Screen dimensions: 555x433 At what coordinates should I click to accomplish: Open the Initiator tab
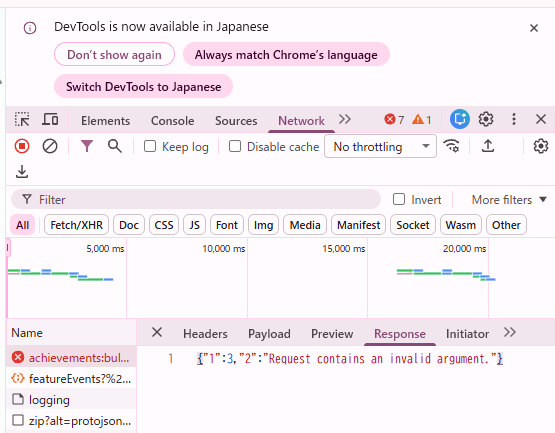[x=467, y=334]
